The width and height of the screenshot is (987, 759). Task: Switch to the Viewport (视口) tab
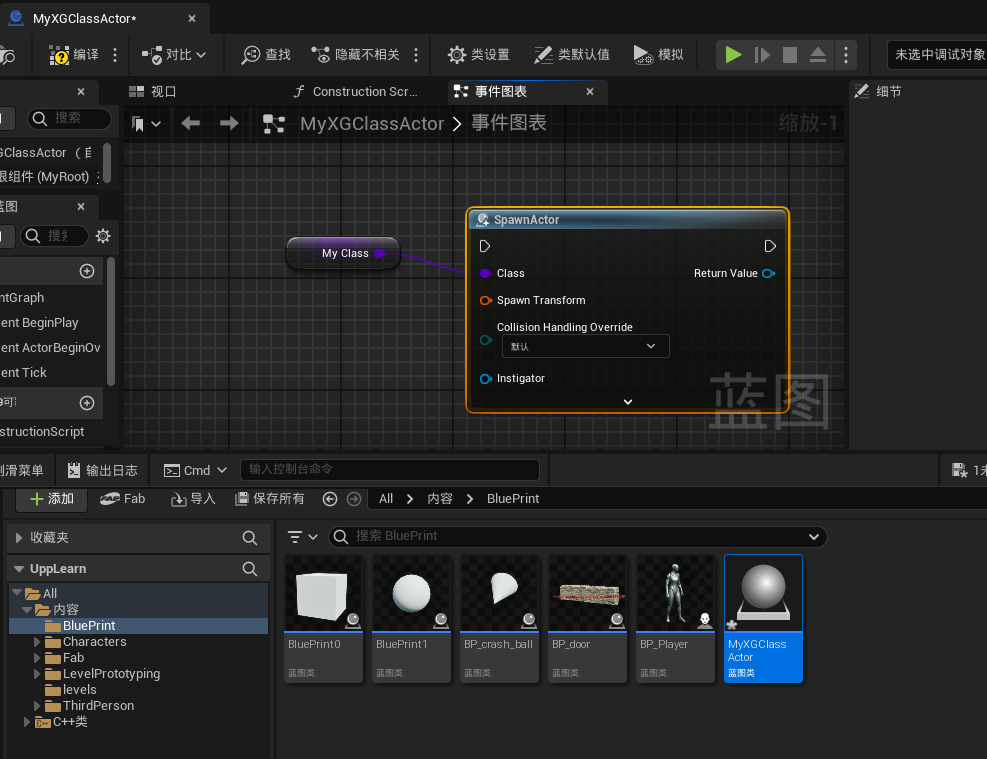(x=153, y=92)
